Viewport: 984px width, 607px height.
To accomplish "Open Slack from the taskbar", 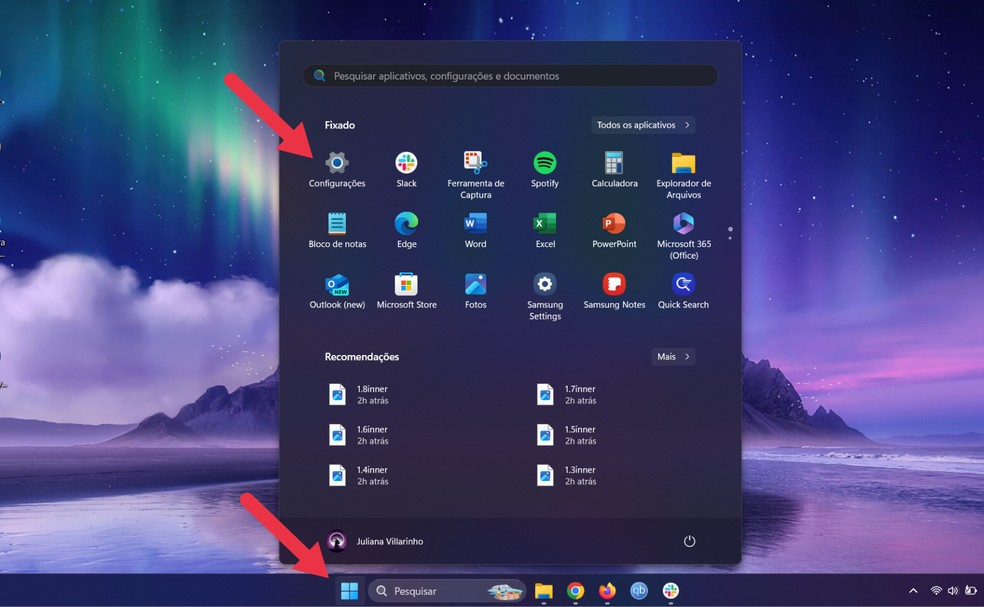I will pos(670,591).
